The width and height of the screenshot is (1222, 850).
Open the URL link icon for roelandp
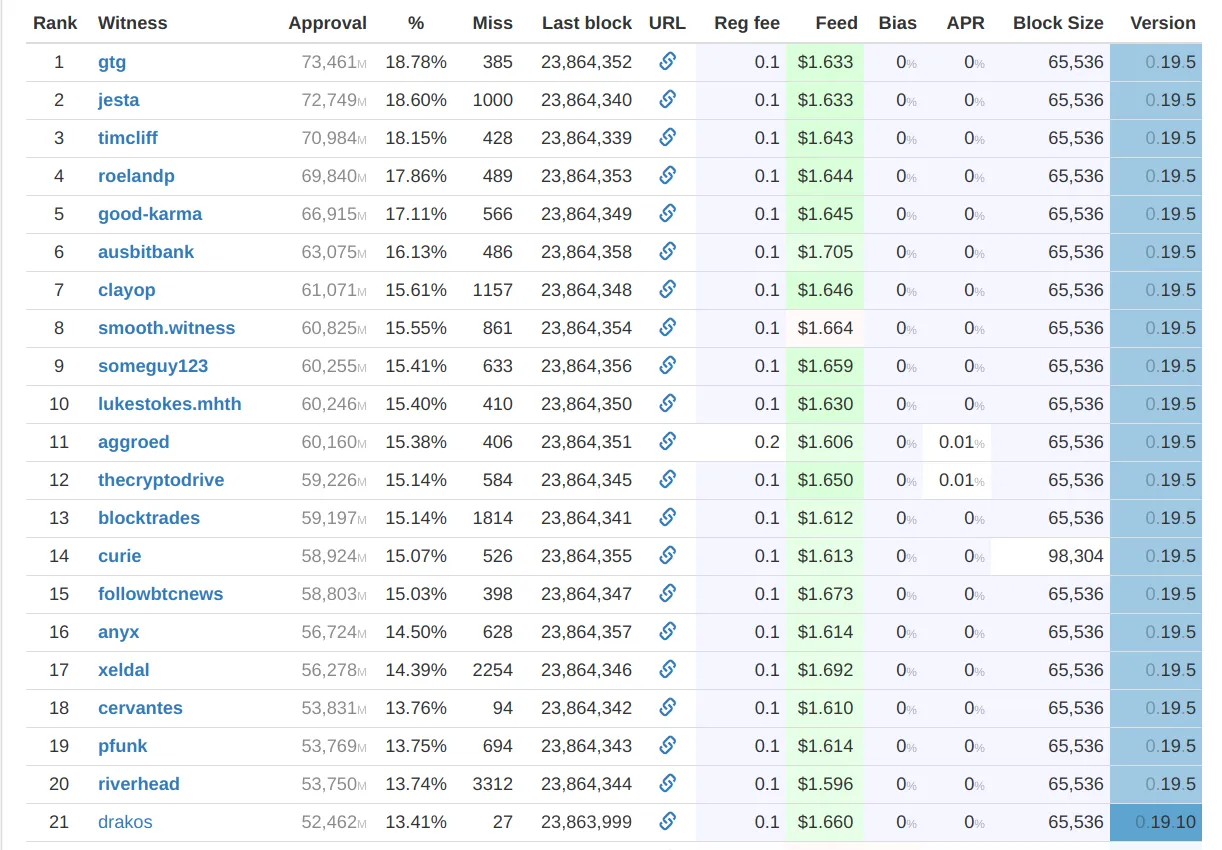668,175
